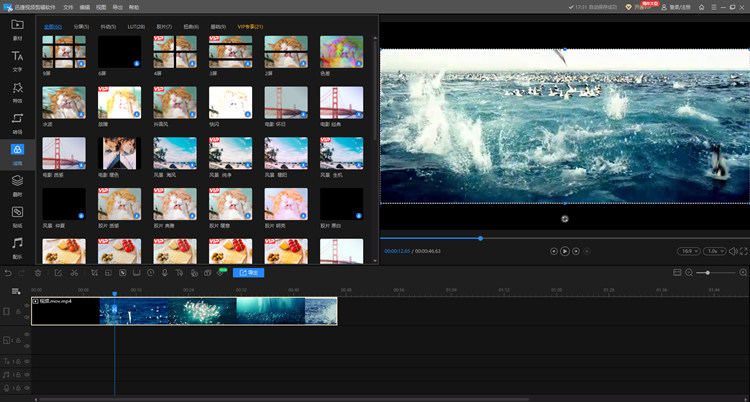This screenshot has height=402, width=750.
Task: Redo the action in timeline toolbar
Action: coord(22,273)
